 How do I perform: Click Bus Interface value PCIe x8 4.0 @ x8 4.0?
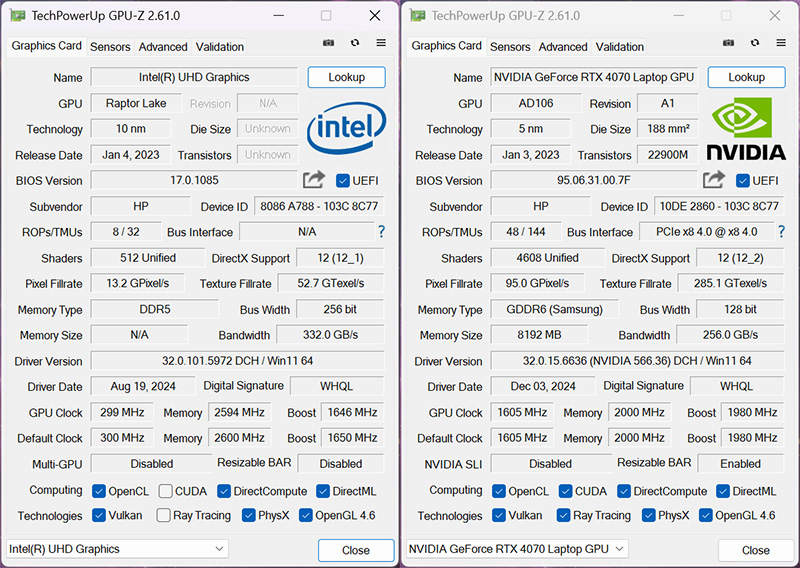click(x=707, y=232)
